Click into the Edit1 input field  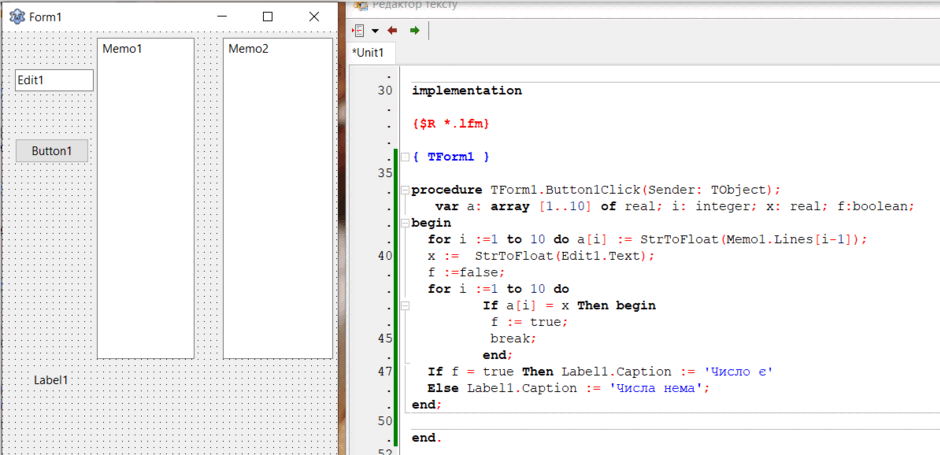point(55,80)
